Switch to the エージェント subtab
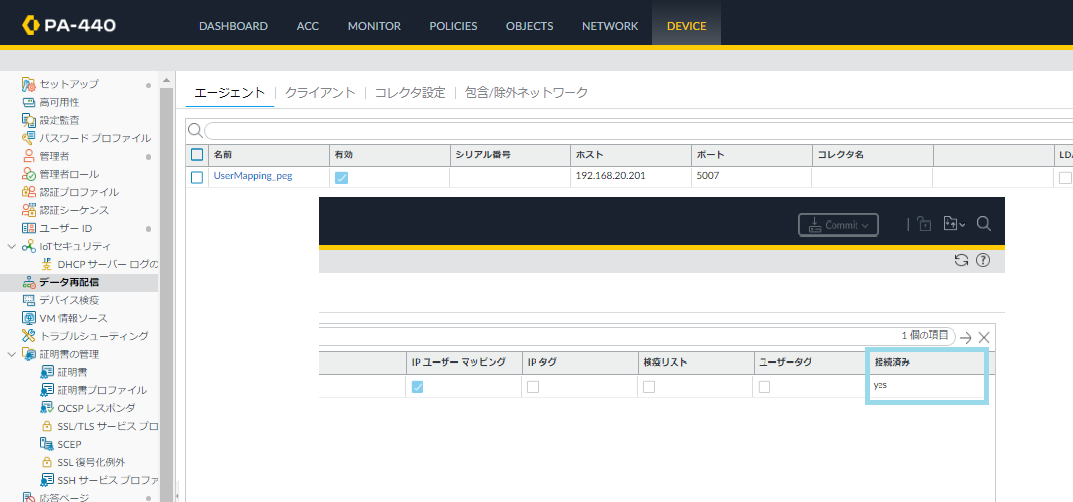The height and width of the screenshot is (502, 1073). (x=230, y=93)
